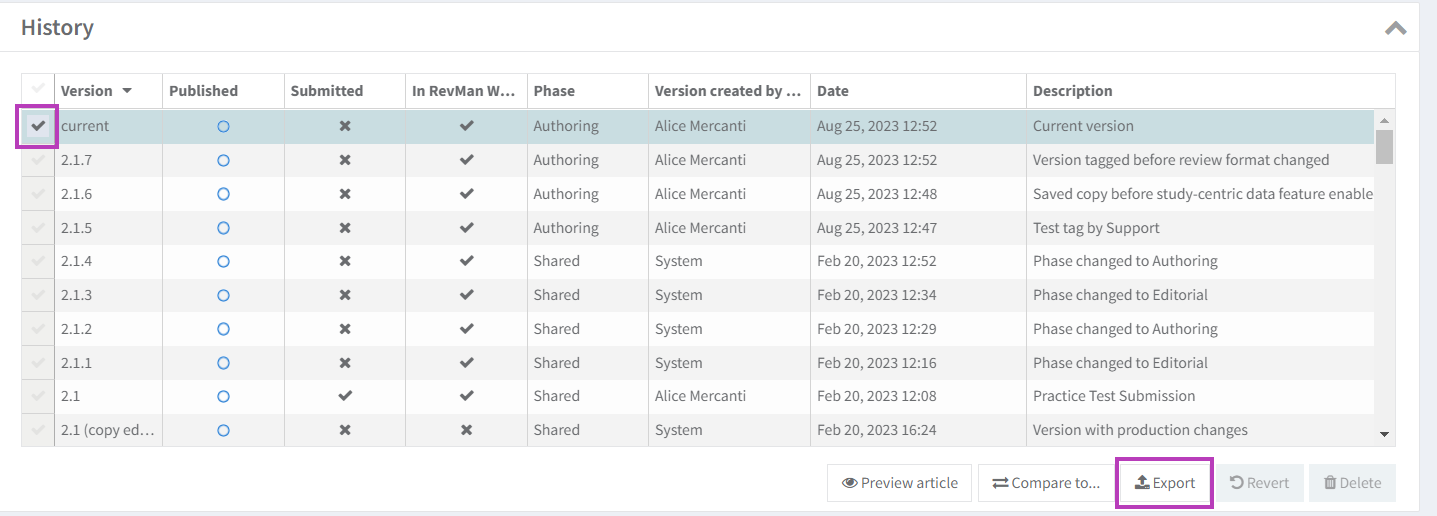
Task: Click the submitted X icon for version 2.1.5
Action: coord(345,228)
